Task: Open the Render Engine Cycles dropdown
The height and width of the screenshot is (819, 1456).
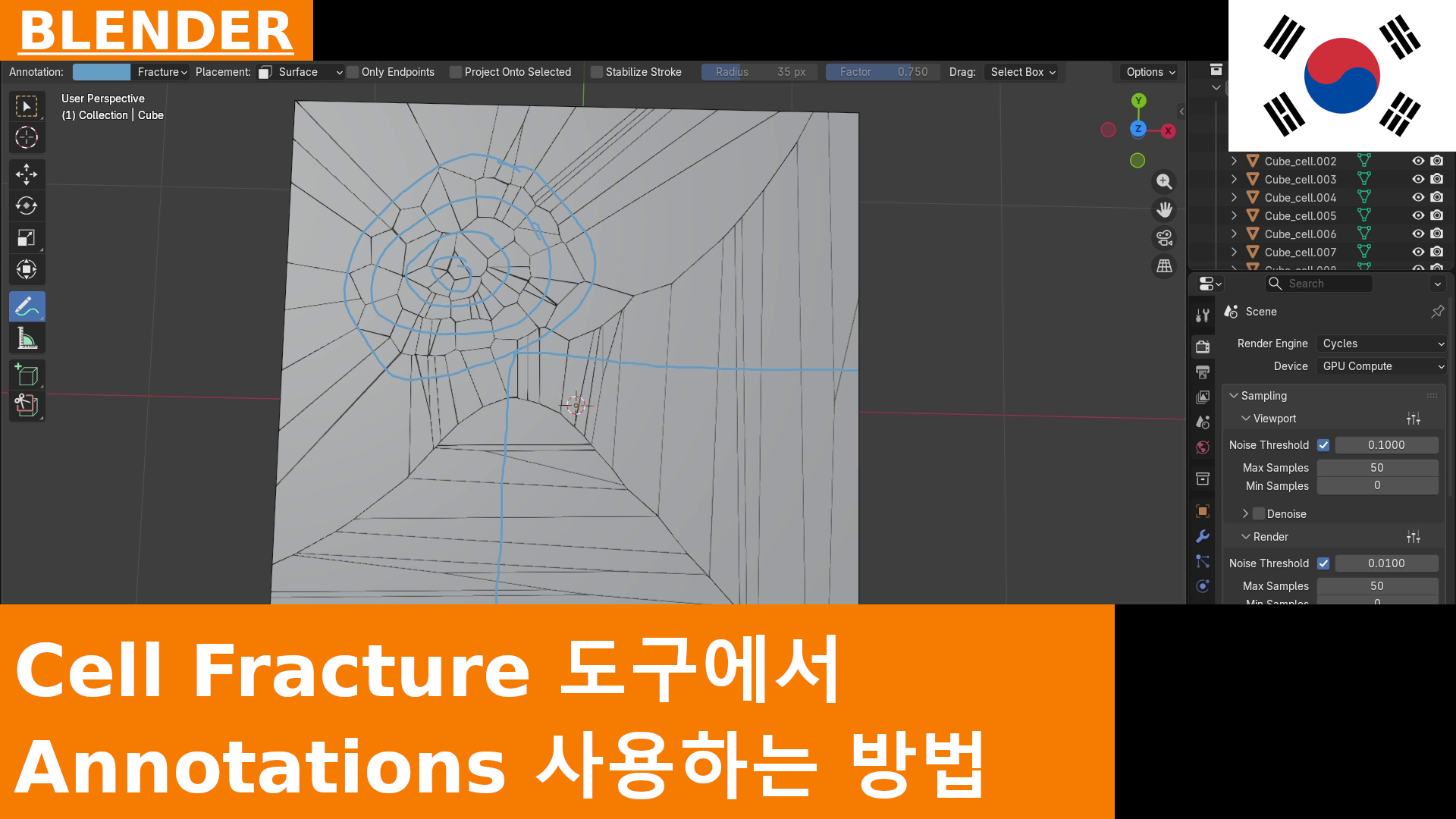Action: coord(1382,344)
